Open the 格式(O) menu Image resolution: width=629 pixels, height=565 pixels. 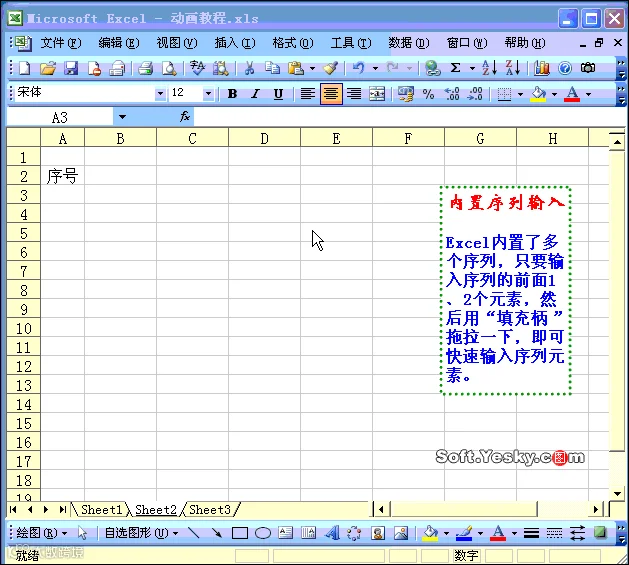click(293, 43)
